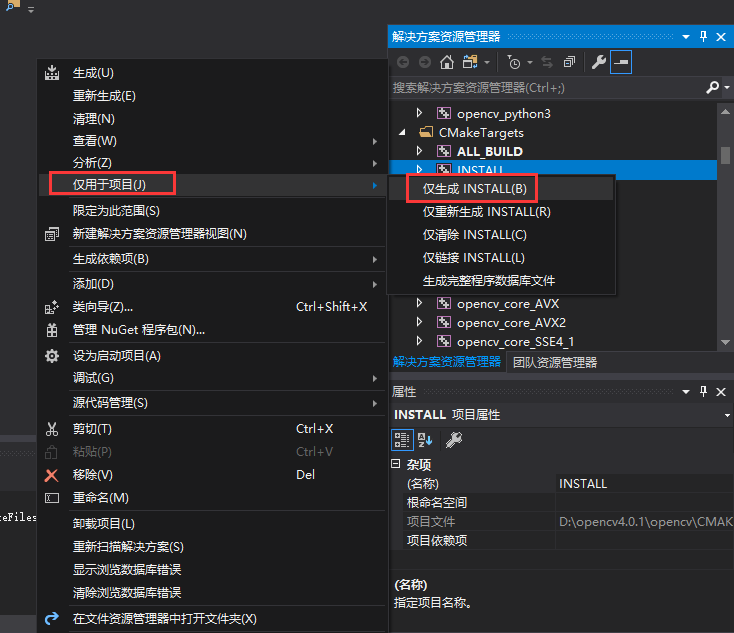The width and height of the screenshot is (734, 633).
Task: Choose 卸载项目(L) in context menu
Action: (212, 523)
